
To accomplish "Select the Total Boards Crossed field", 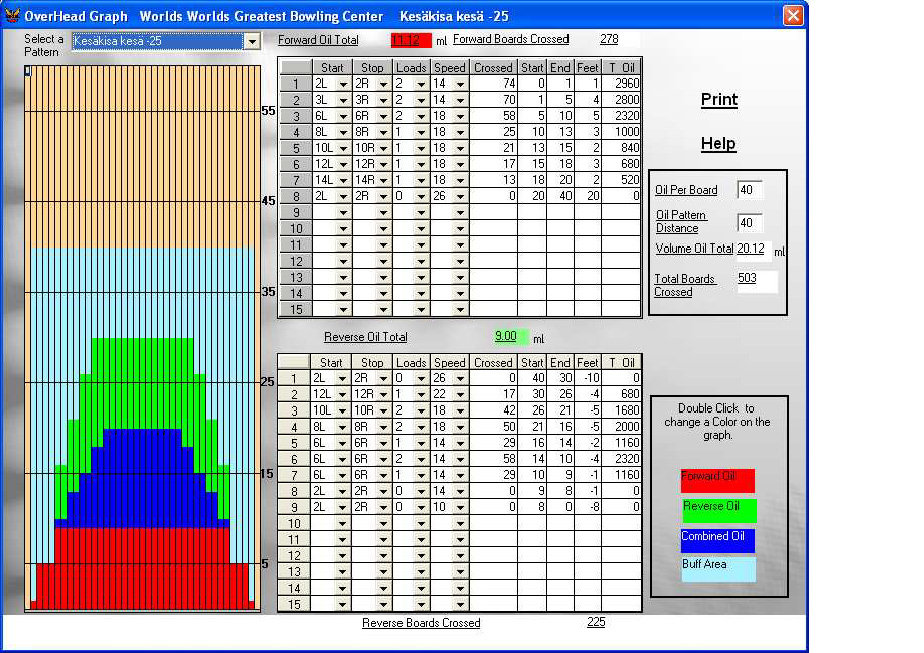I will (756, 280).
